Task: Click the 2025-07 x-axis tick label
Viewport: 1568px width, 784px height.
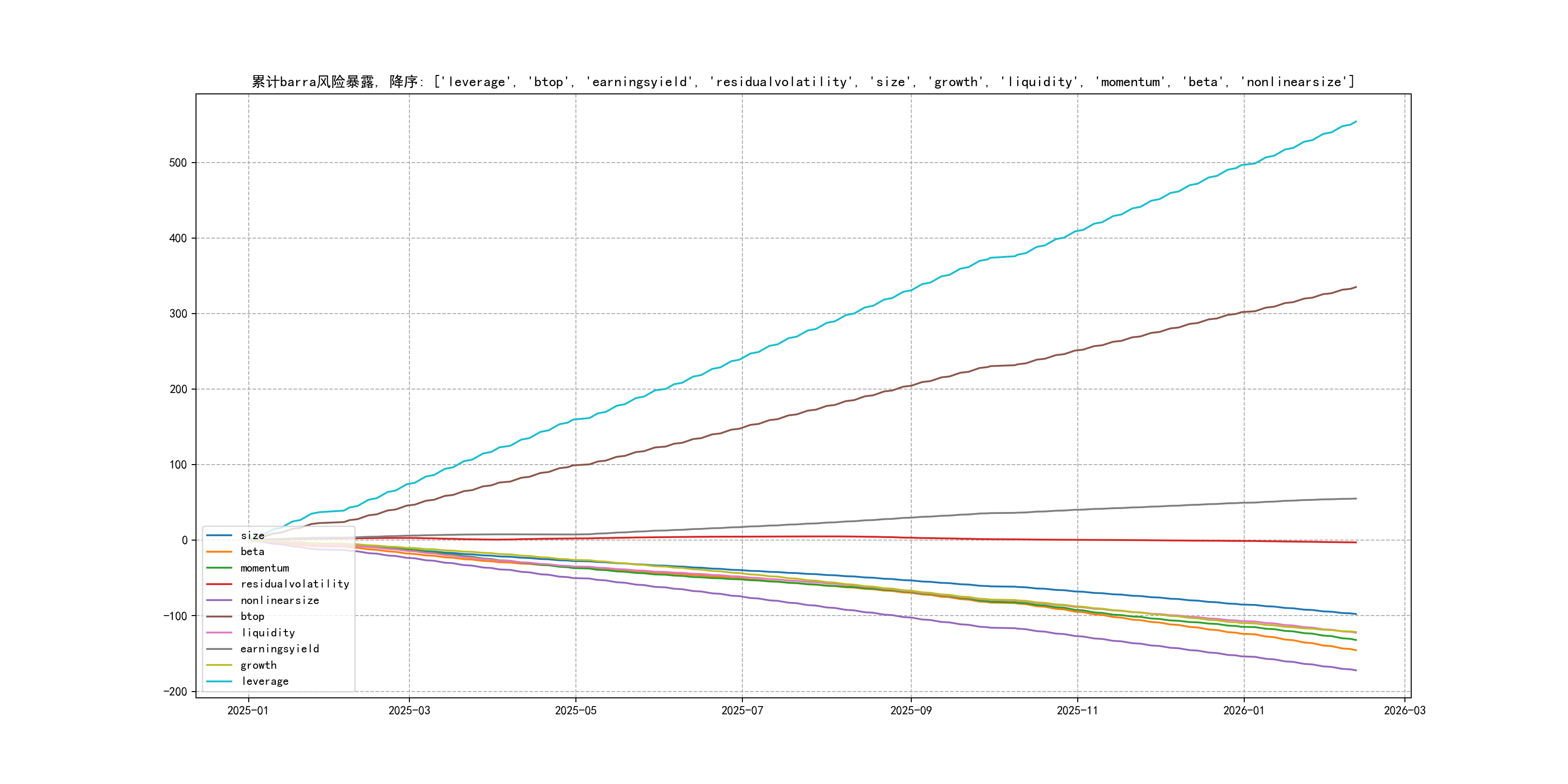Action: (742, 710)
